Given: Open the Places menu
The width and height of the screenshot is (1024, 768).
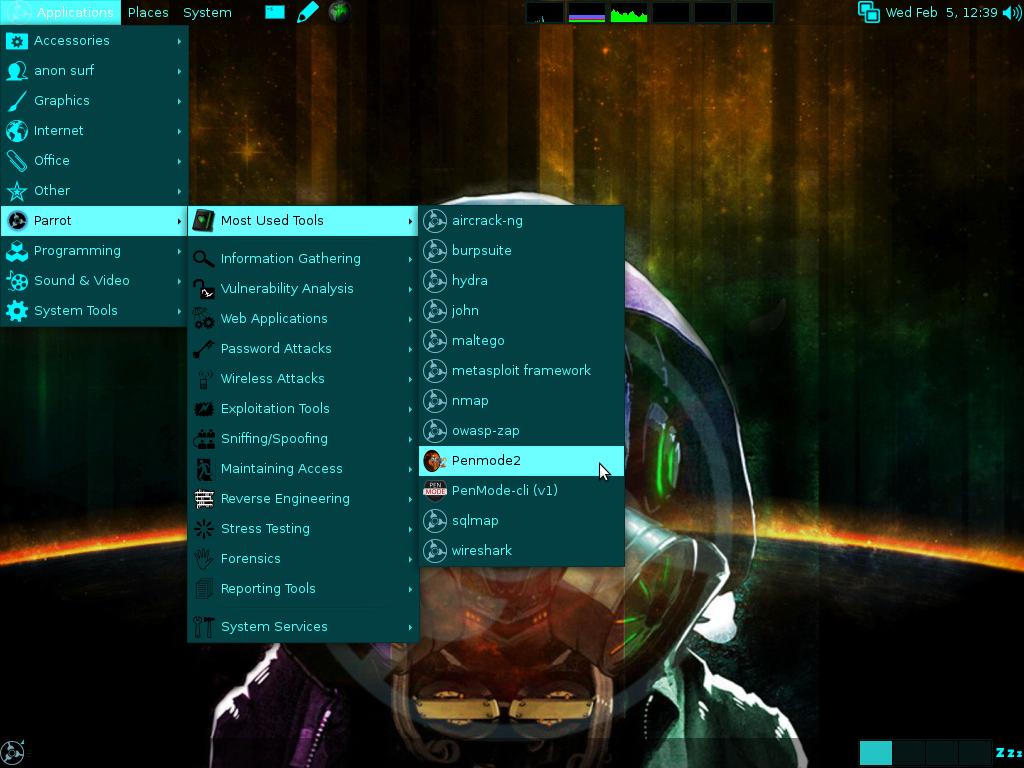Looking at the screenshot, I should click(x=147, y=12).
